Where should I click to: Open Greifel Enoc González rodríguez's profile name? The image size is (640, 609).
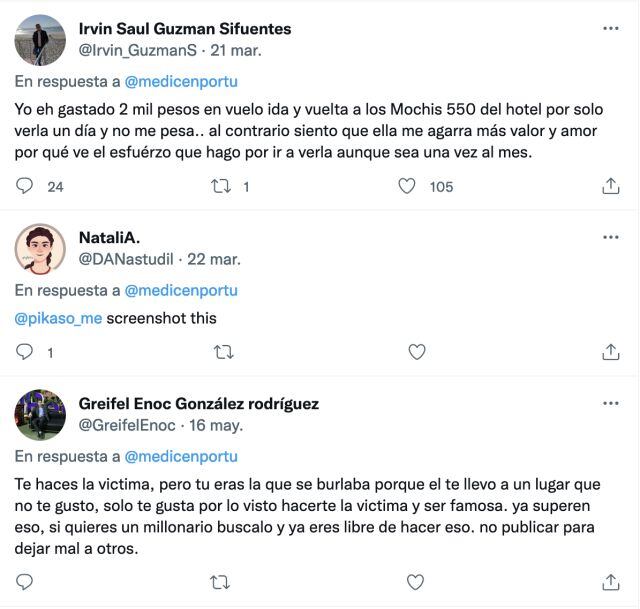198,404
